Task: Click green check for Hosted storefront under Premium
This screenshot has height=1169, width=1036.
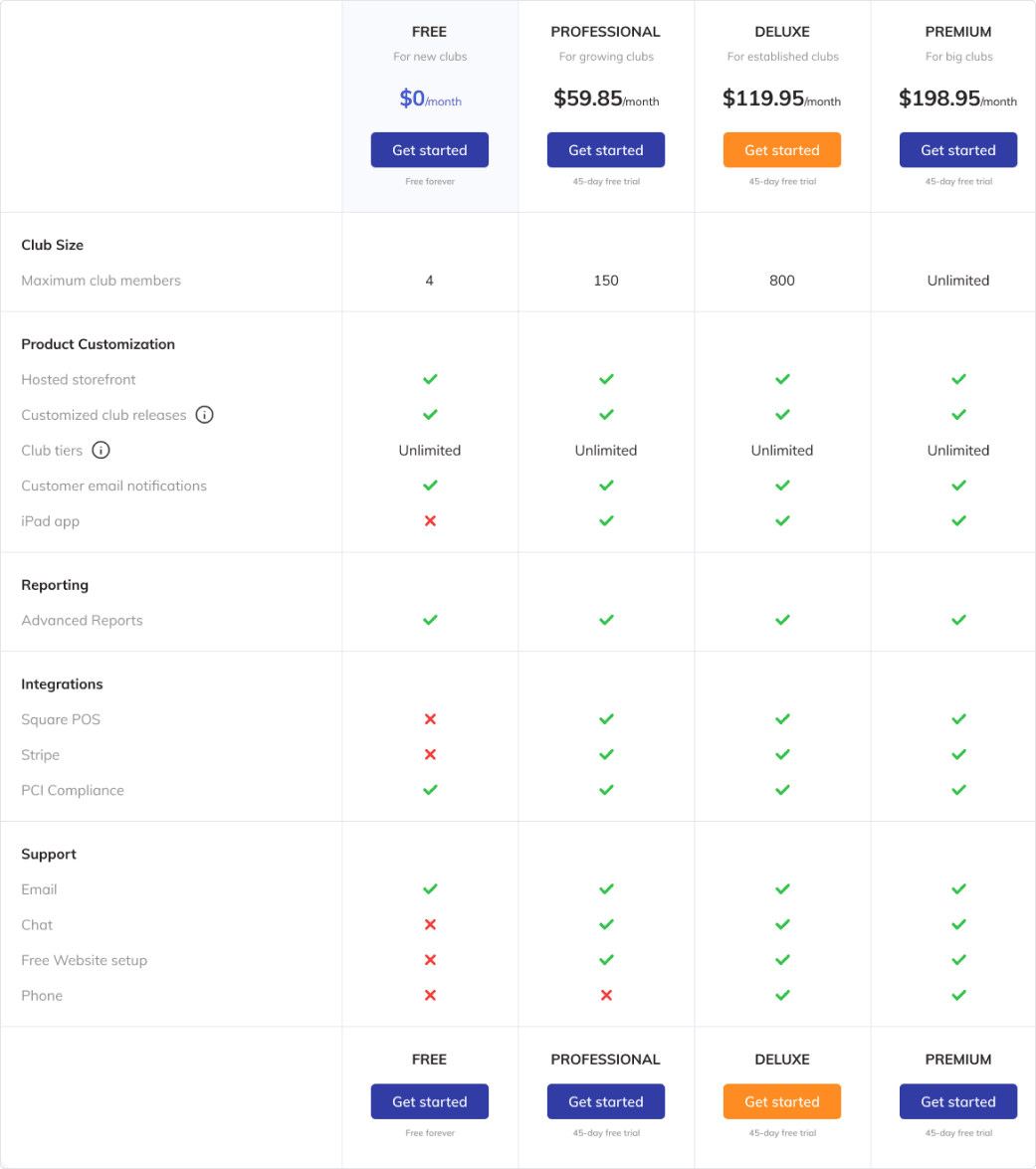Action: (958, 379)
